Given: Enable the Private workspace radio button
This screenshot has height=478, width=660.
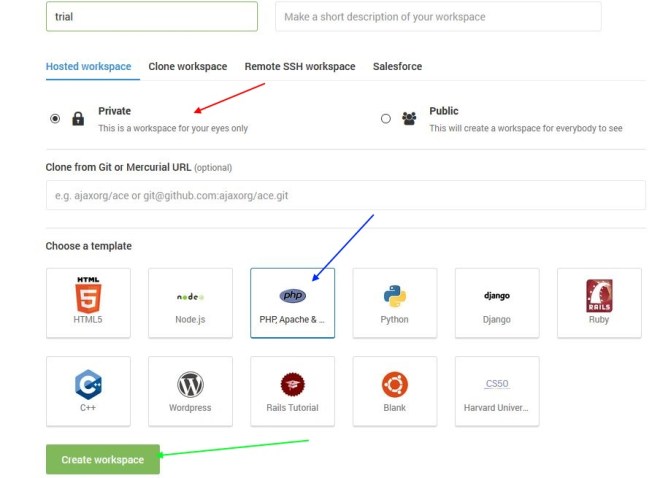Looking at the screenshot, I should tap(55, 119).
